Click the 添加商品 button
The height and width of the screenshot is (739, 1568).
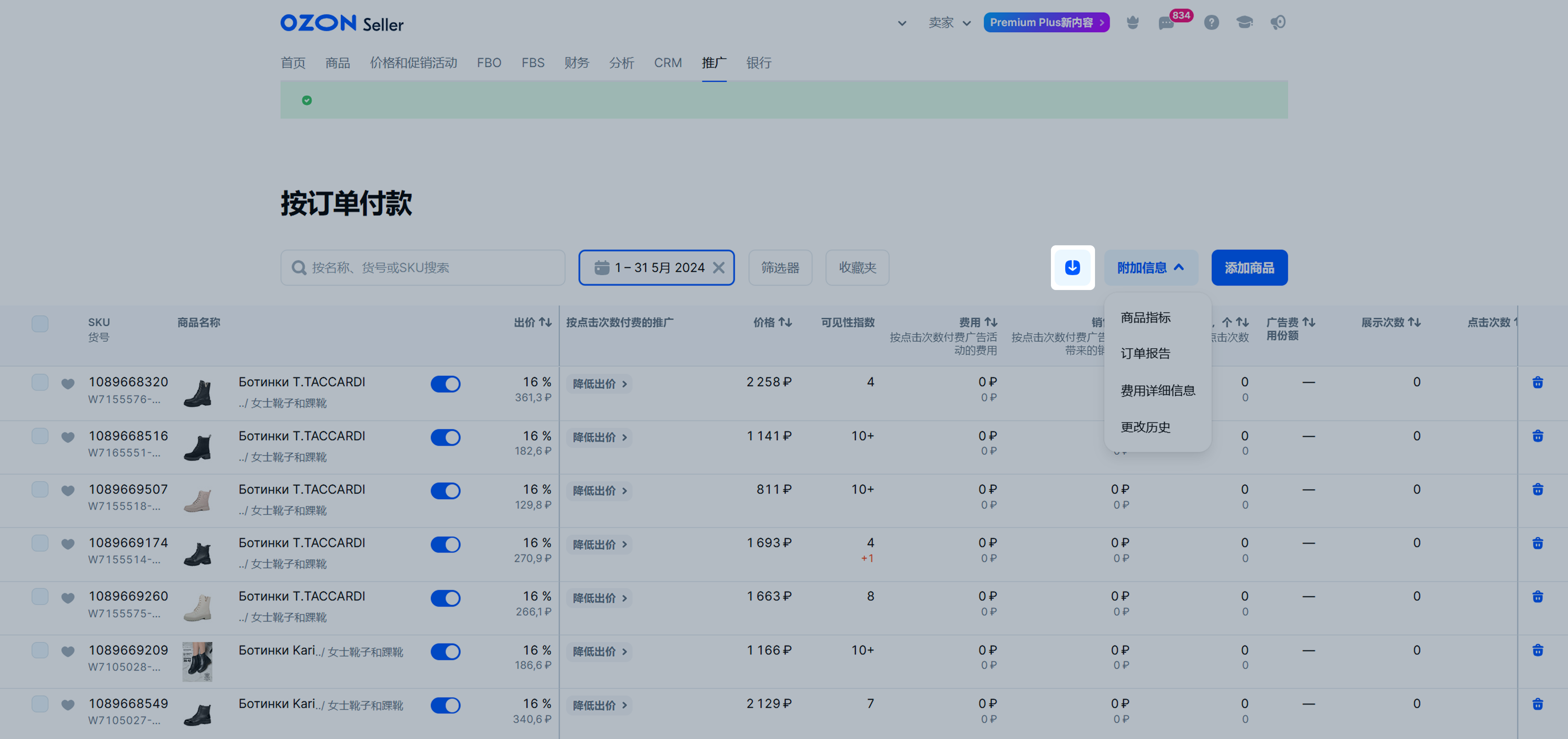[x=1248, y=268]
